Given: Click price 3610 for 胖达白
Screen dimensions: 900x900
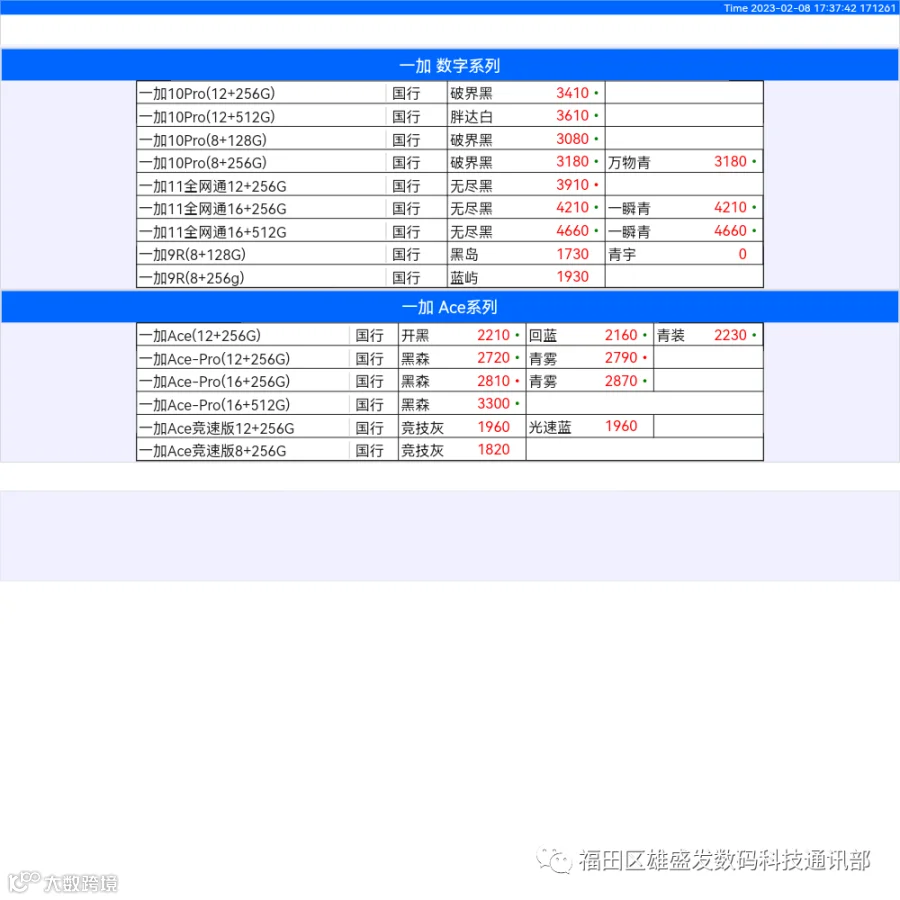Looking at the screenshot, I should click(572, 115).
